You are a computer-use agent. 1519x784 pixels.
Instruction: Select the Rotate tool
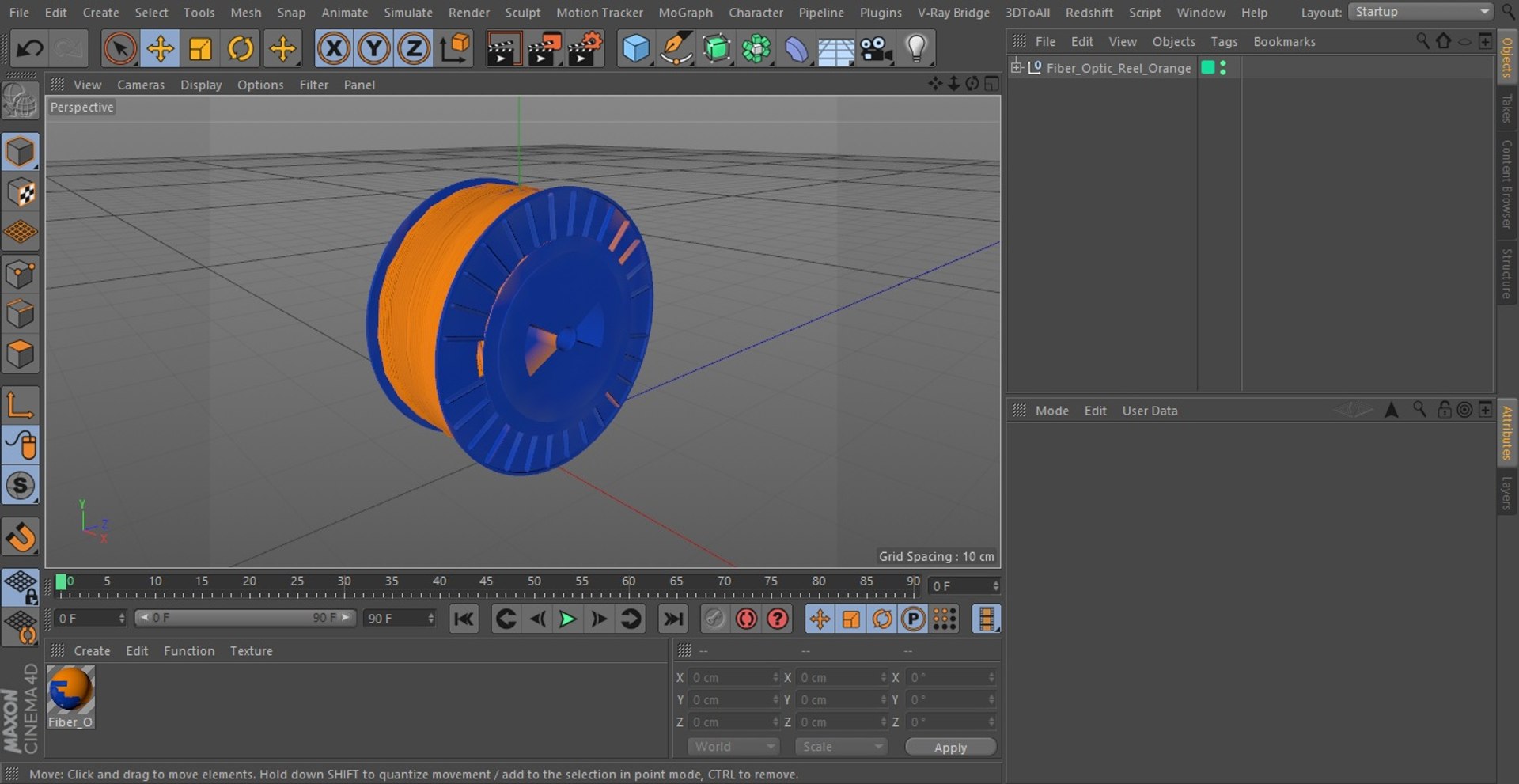tap(241, 49)
